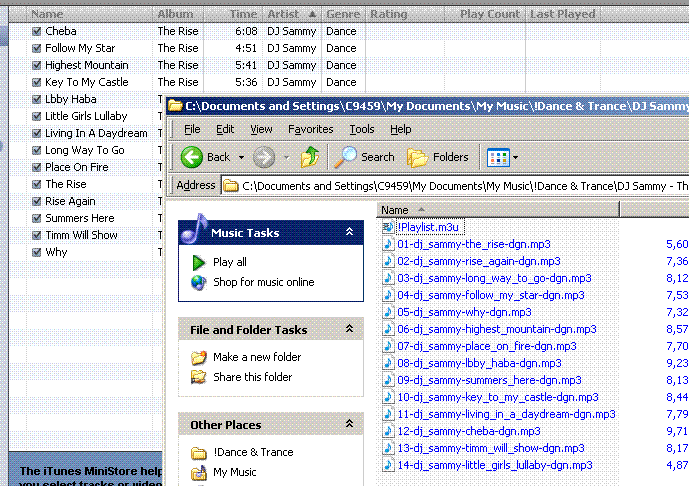The width and height of the screenshot is (689, 486).
Task: Open the View menu in Explorer
Action: click(x=261, y=129)
